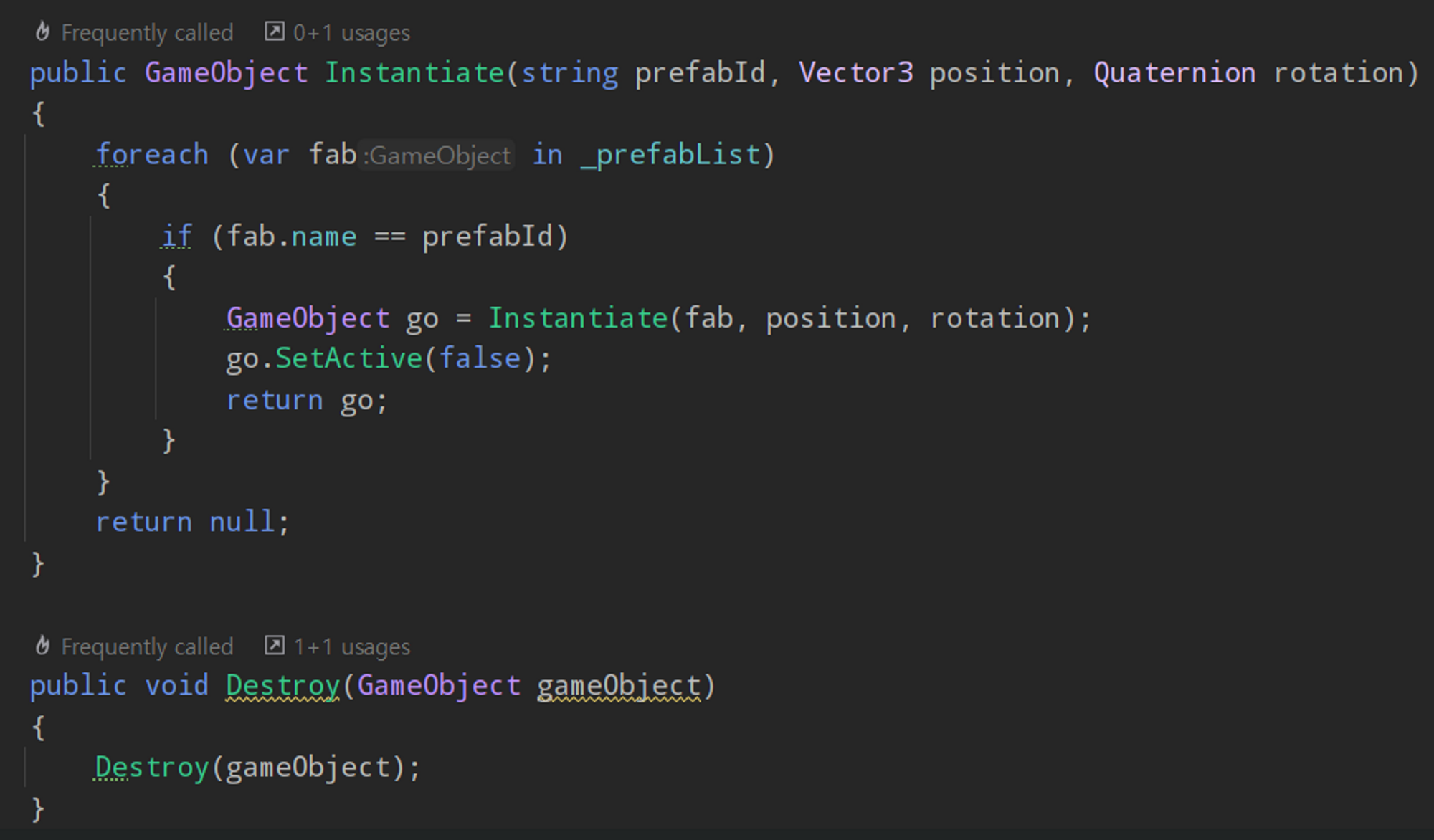Click 'Frequently called' hint above Instantiate
Image resolution: width=1434 pixels, height=840 pixels.
pos(147,33)
